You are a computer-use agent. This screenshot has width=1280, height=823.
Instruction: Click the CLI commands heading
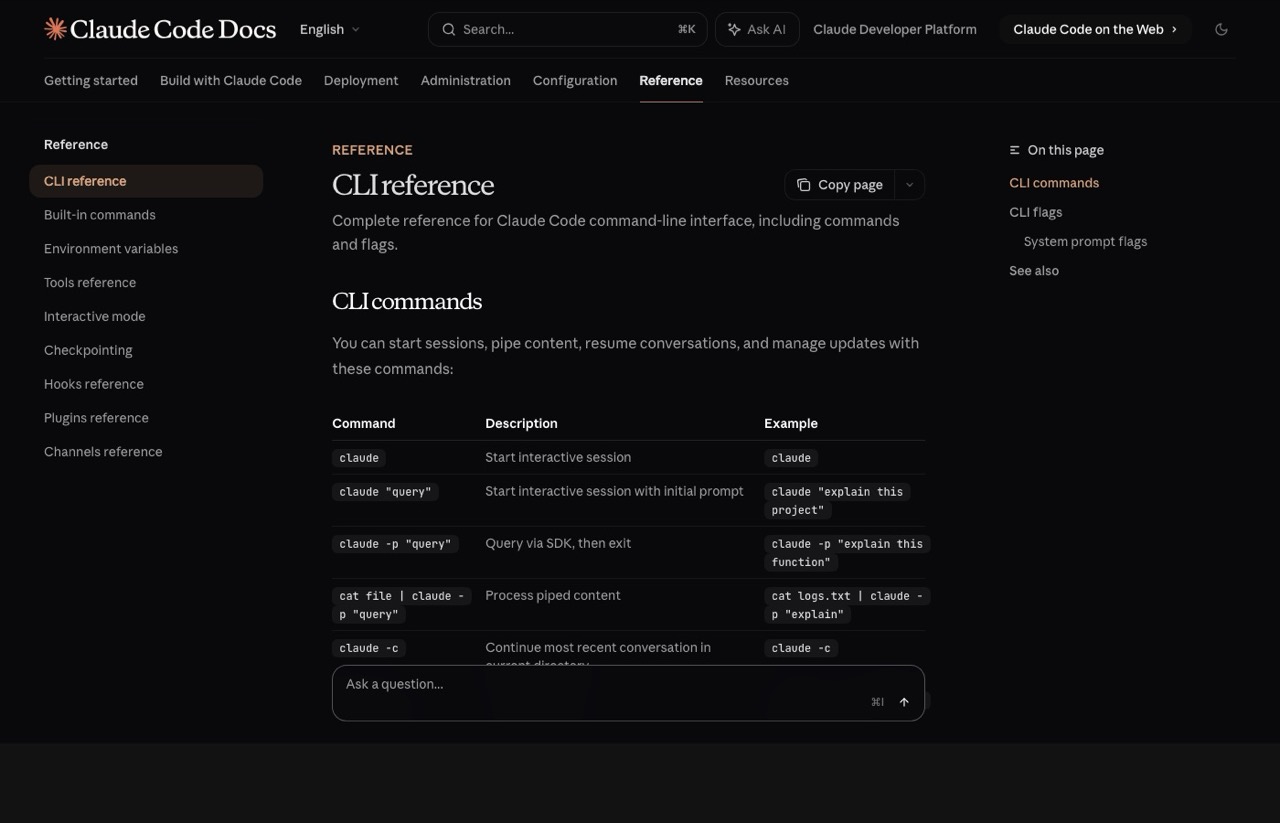[x=407, y=301]
